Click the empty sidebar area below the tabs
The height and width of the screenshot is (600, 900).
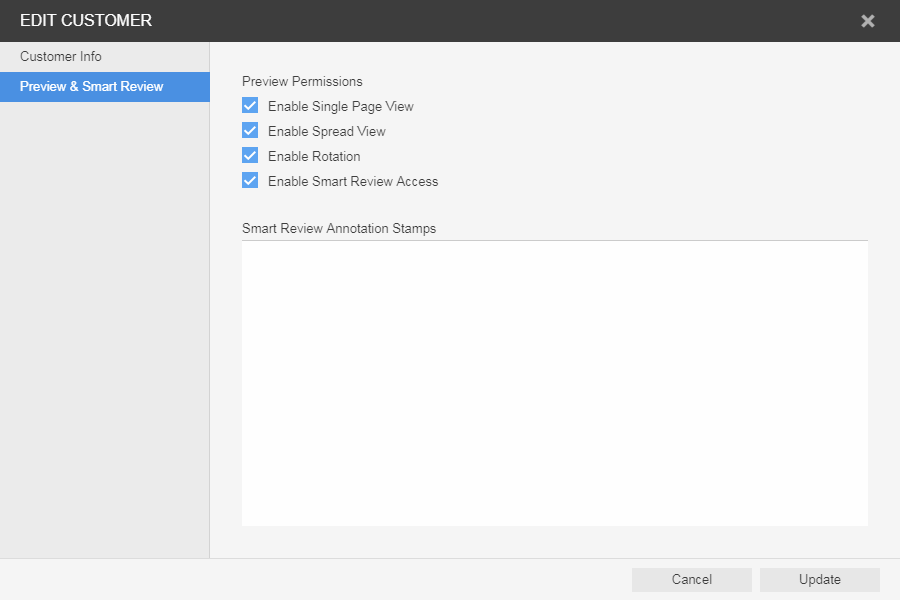(x=105, y=330)
